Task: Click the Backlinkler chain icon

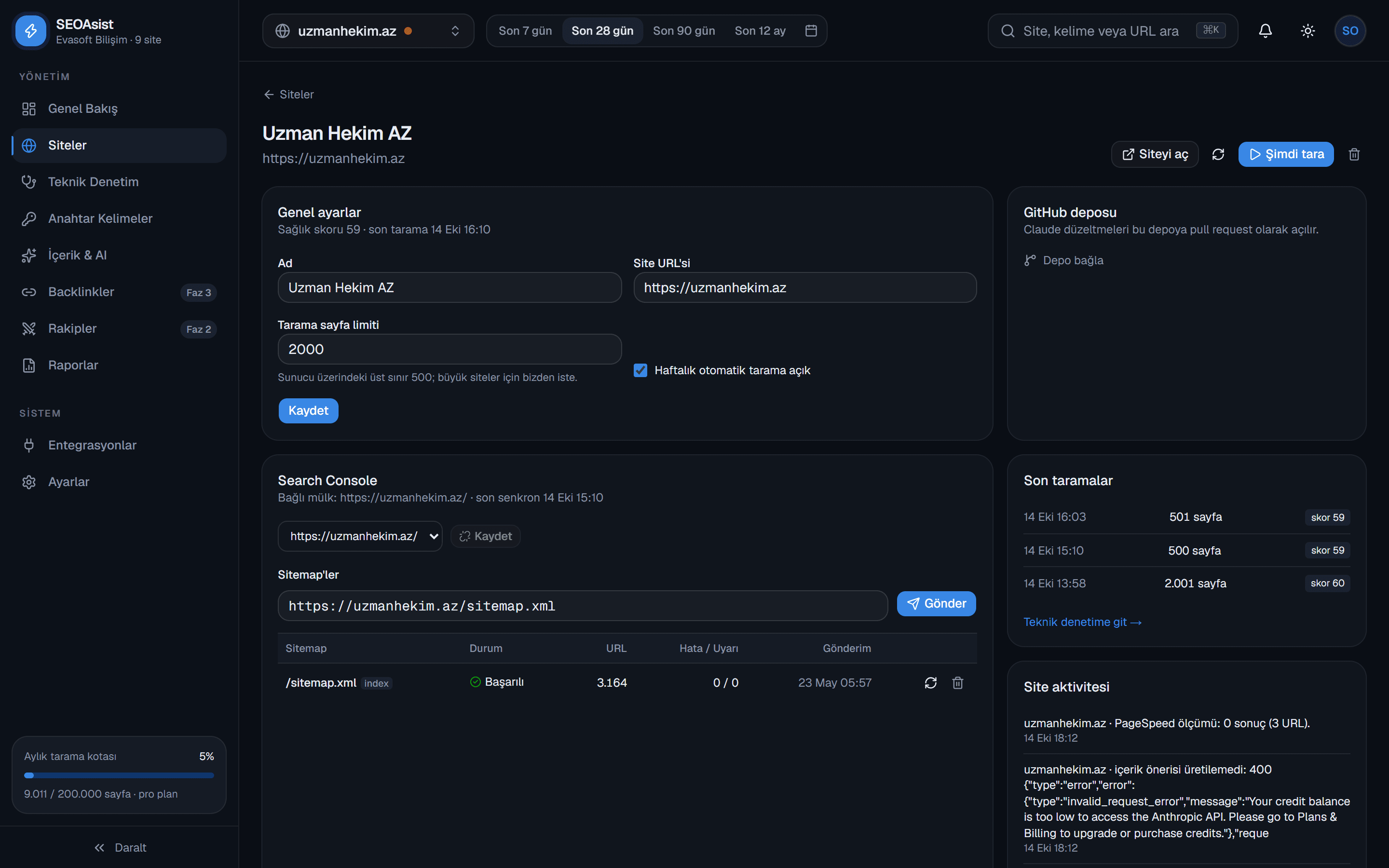Action: [x=29, y=292]
